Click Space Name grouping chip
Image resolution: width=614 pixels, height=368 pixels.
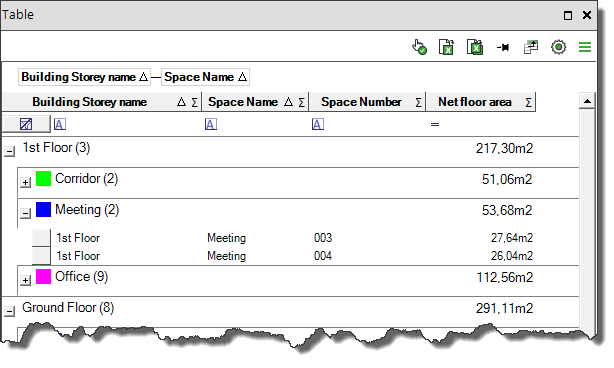point(205,77)
